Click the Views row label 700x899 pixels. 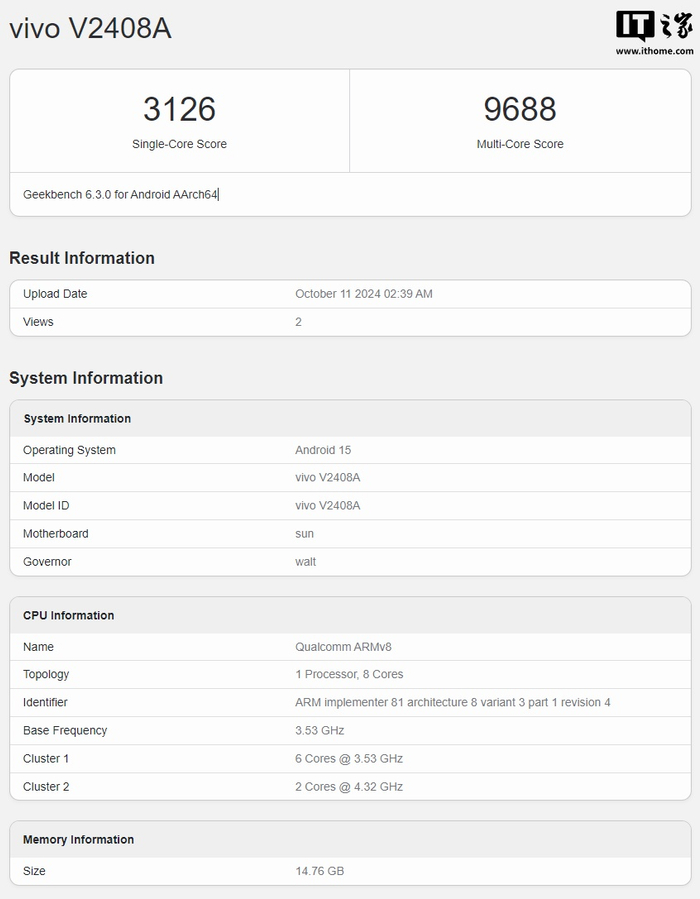(x=38, y=322)
